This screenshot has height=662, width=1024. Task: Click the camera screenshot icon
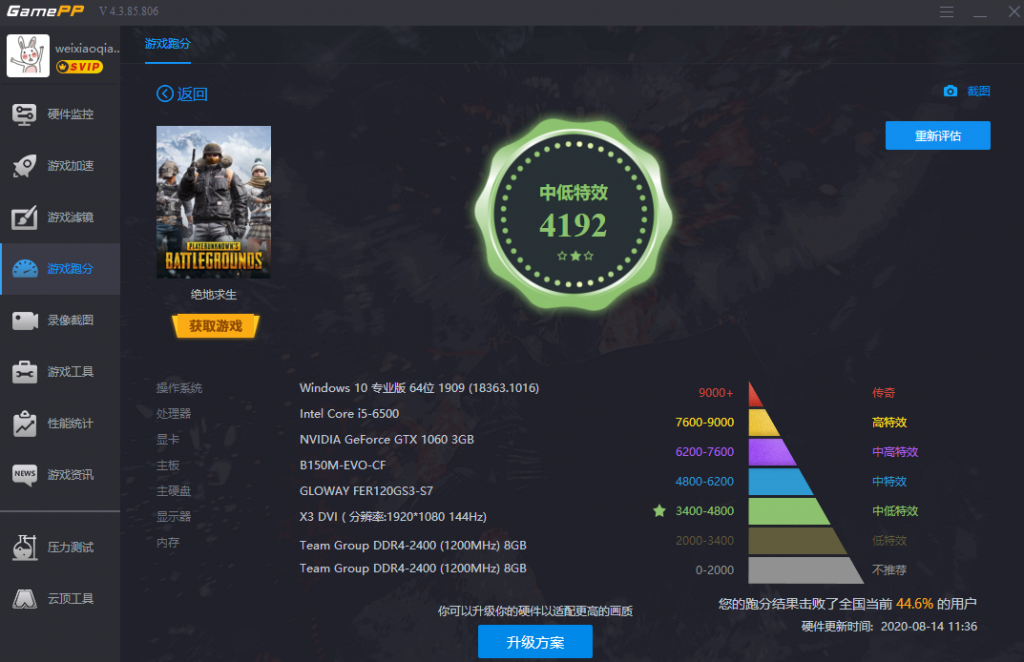pyautogui.click(x=950, y=91)
